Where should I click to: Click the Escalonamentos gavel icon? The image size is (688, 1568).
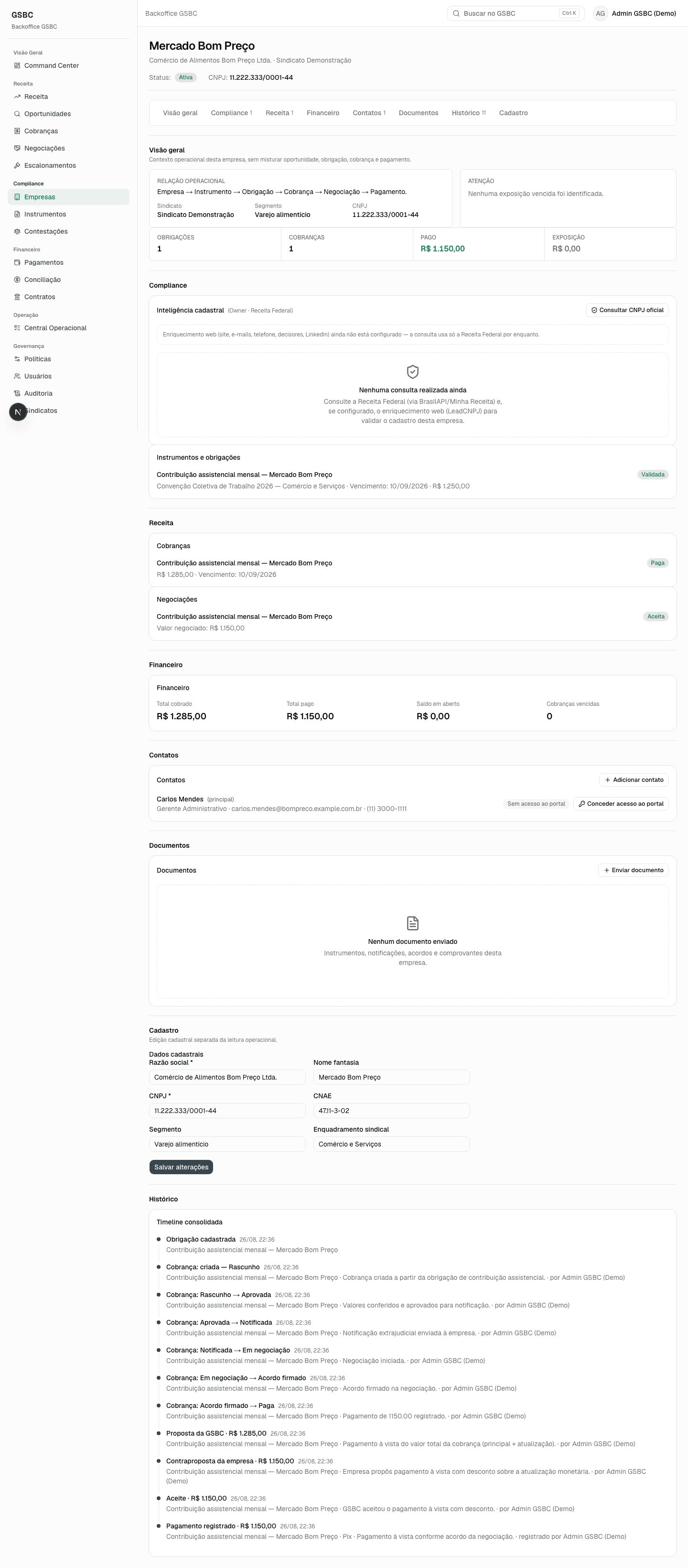(x=17, y=165)
